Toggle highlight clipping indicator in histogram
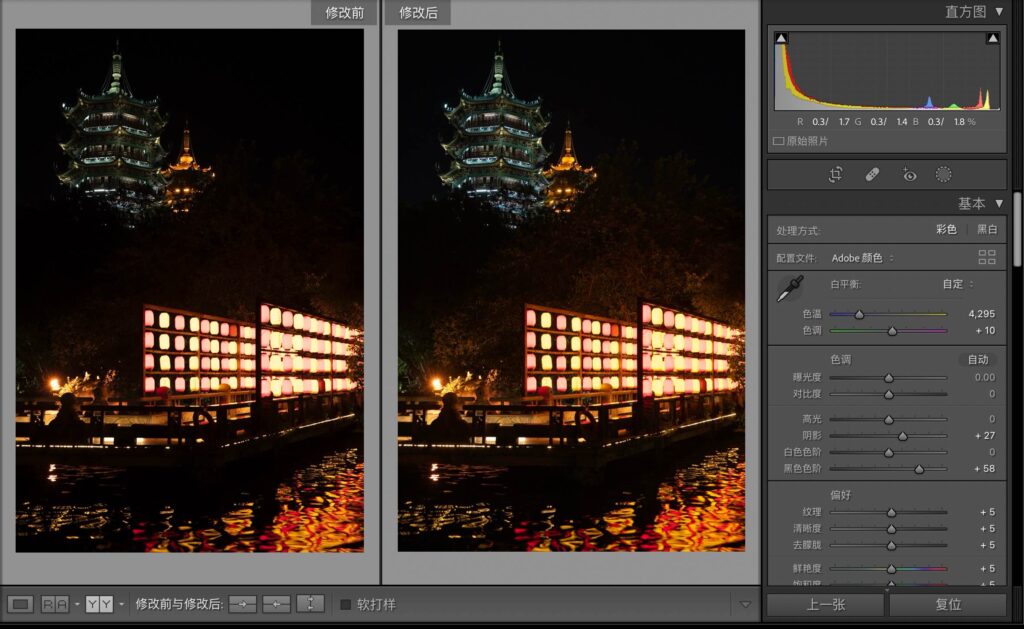The image size is (1024, 629). [x=993, y=38]
